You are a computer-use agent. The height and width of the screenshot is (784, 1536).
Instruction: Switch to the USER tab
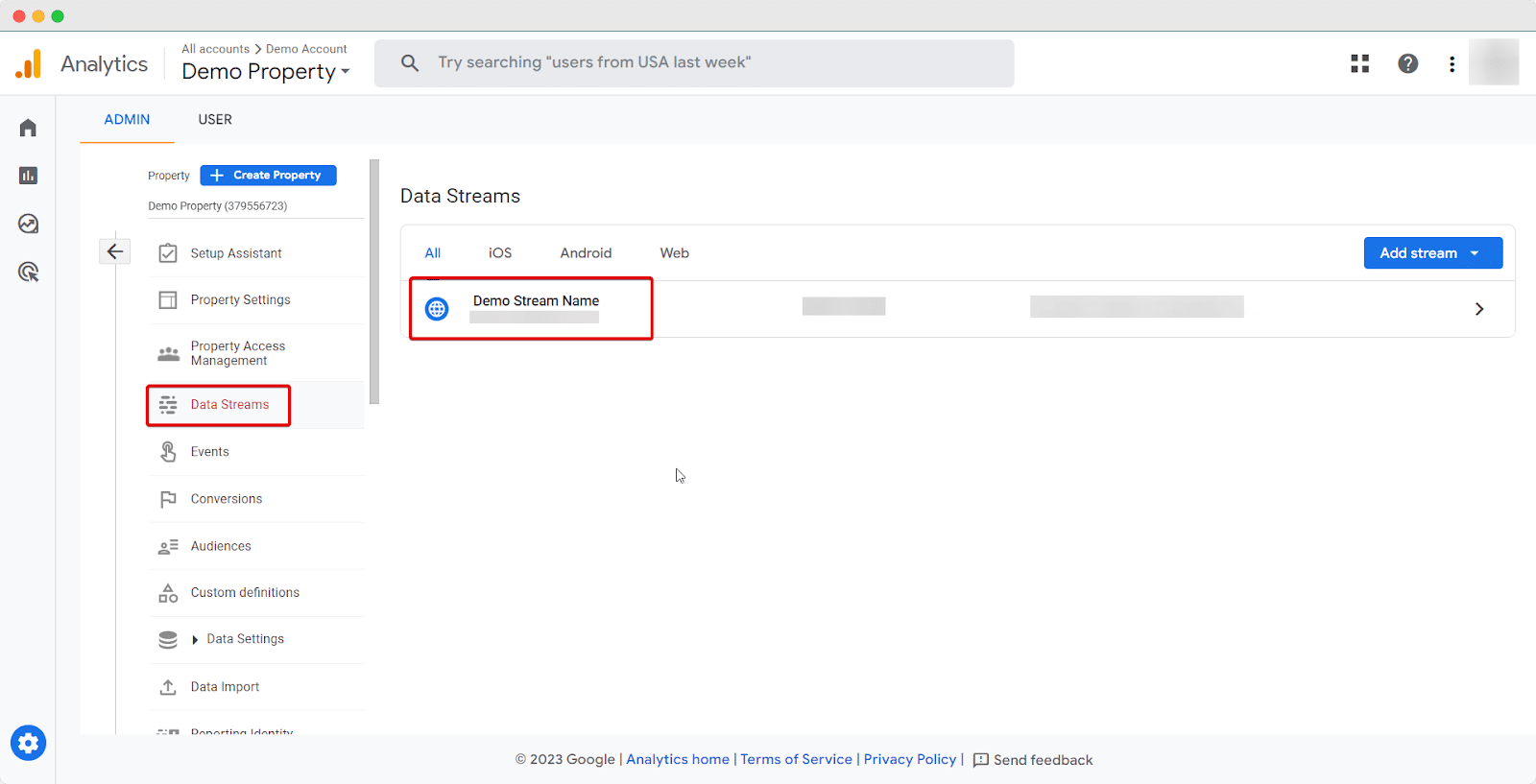(215, 120)
